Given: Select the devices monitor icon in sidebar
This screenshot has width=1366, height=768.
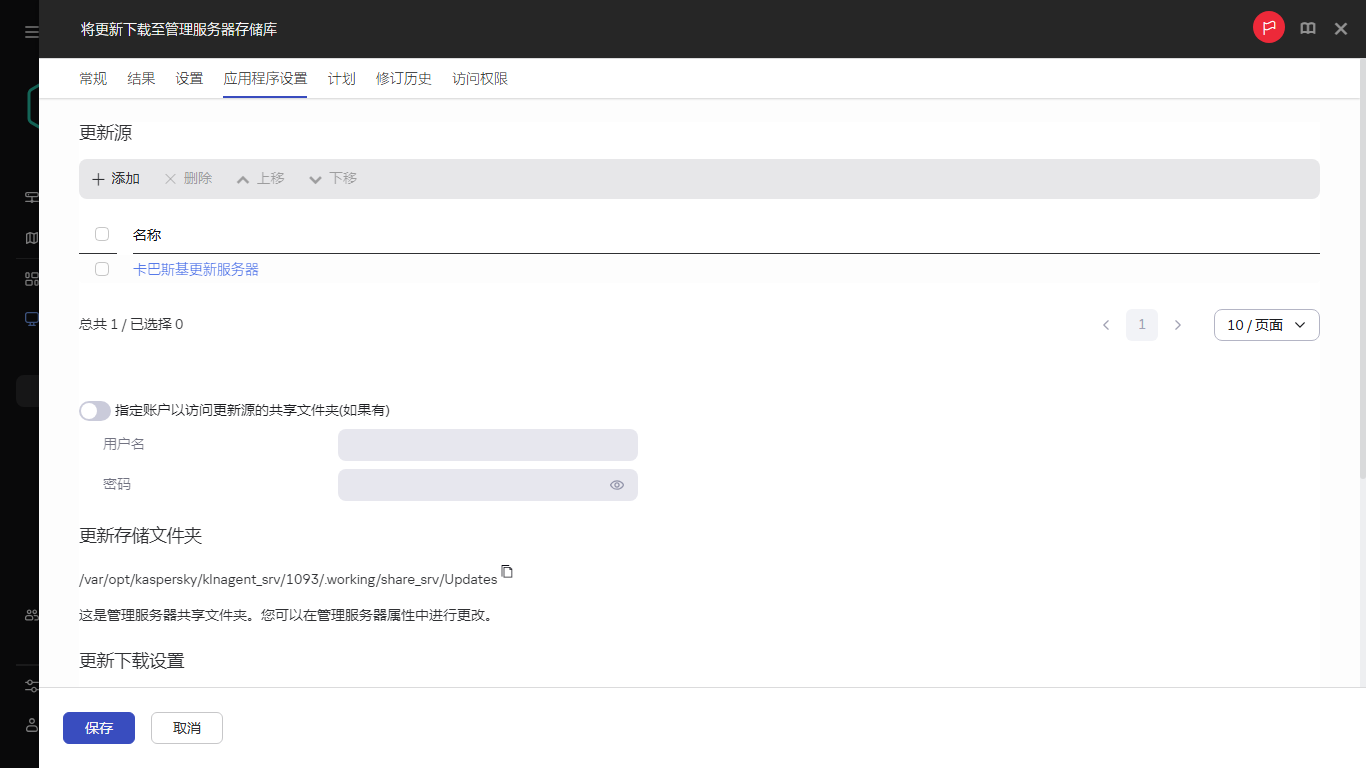Looking at the screenshot, I should click(x=31, y=319).
